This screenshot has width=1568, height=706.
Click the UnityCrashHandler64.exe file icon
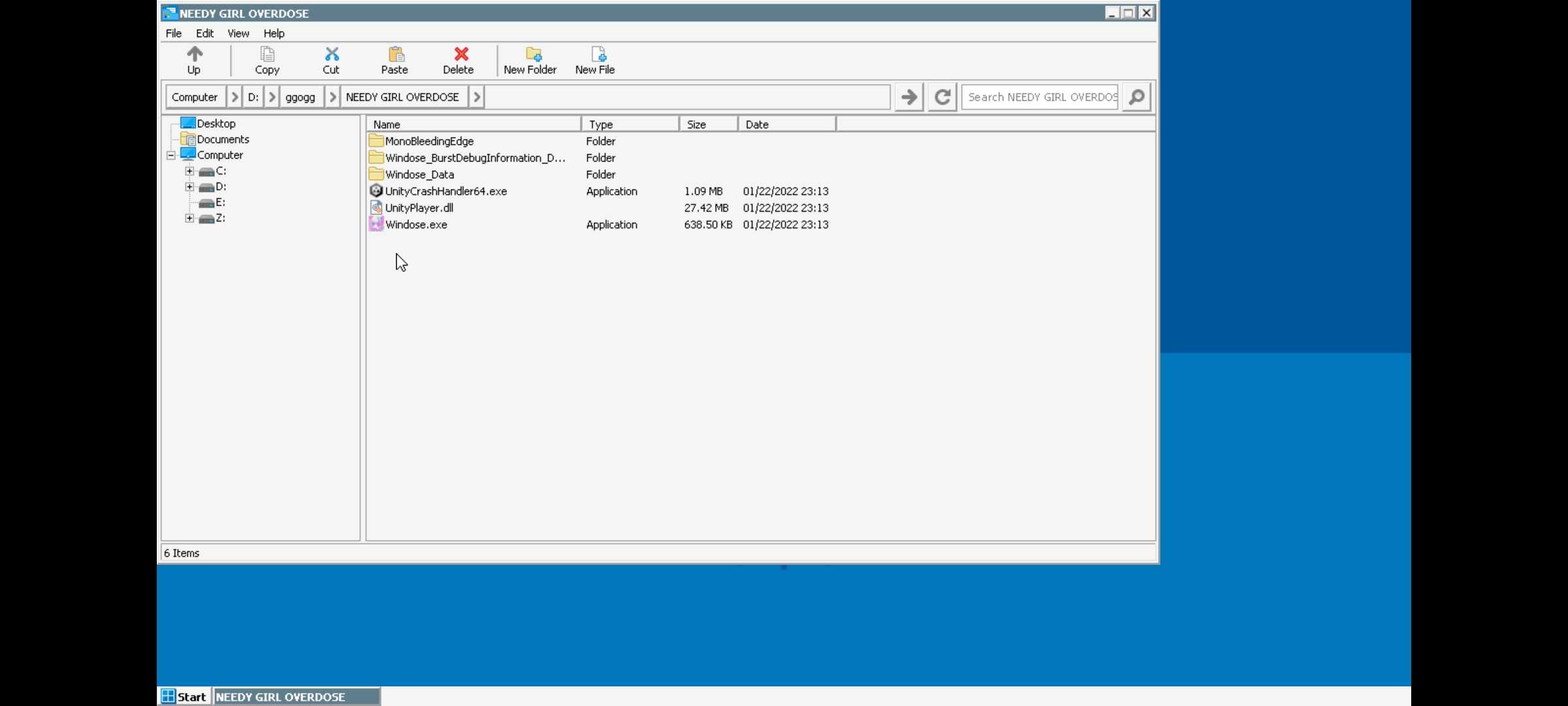[376, 191]
